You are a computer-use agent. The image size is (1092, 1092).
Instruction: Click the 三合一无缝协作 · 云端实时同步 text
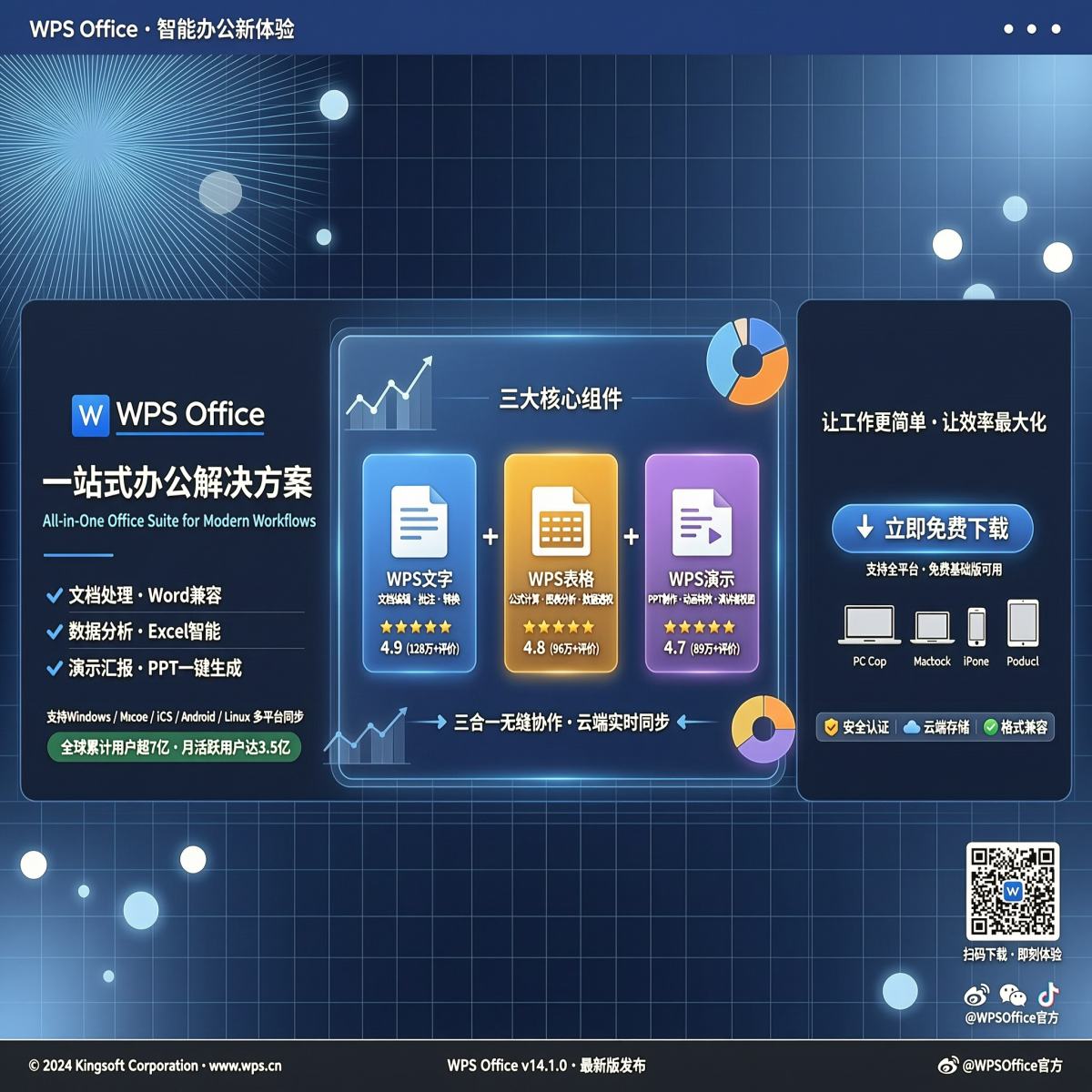(x=561, y=723)
